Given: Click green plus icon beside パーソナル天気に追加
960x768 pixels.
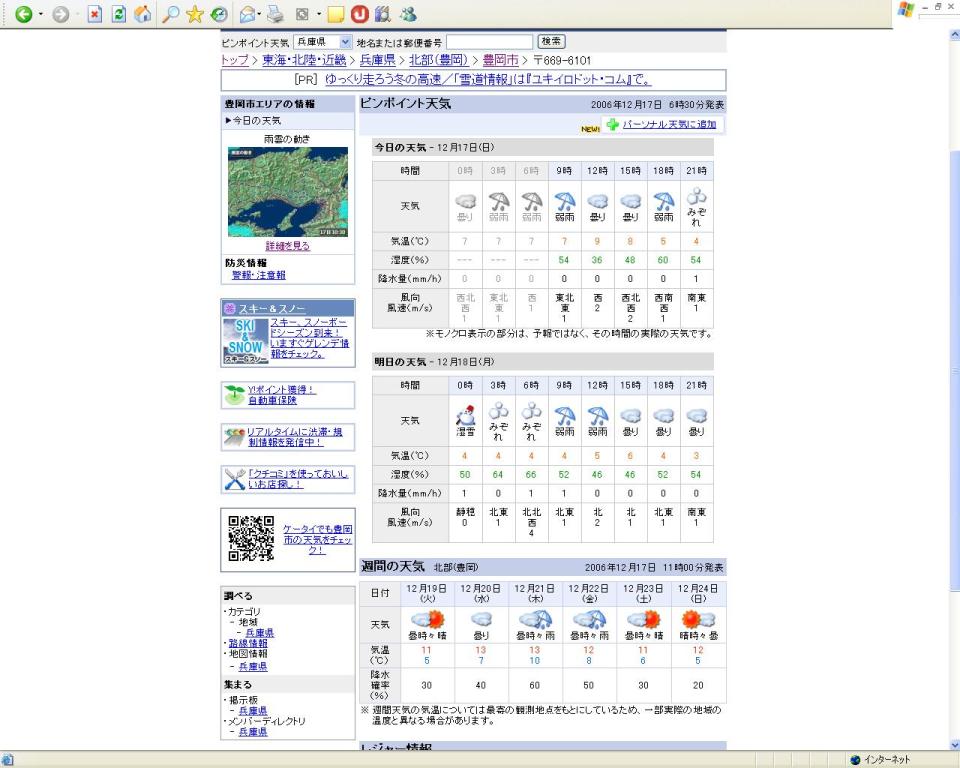Looking at the screenshot, I should point(612,124).
